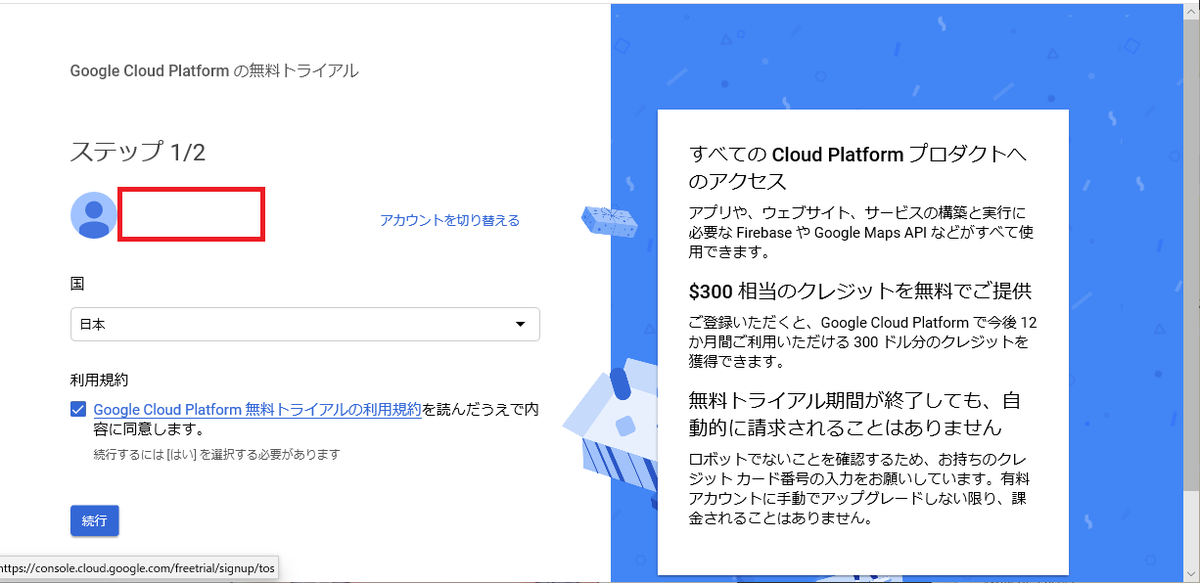Viewport: 1200px width, 583px height.
Task: Click the 続行 continue button
Action: tap(95, 521)
